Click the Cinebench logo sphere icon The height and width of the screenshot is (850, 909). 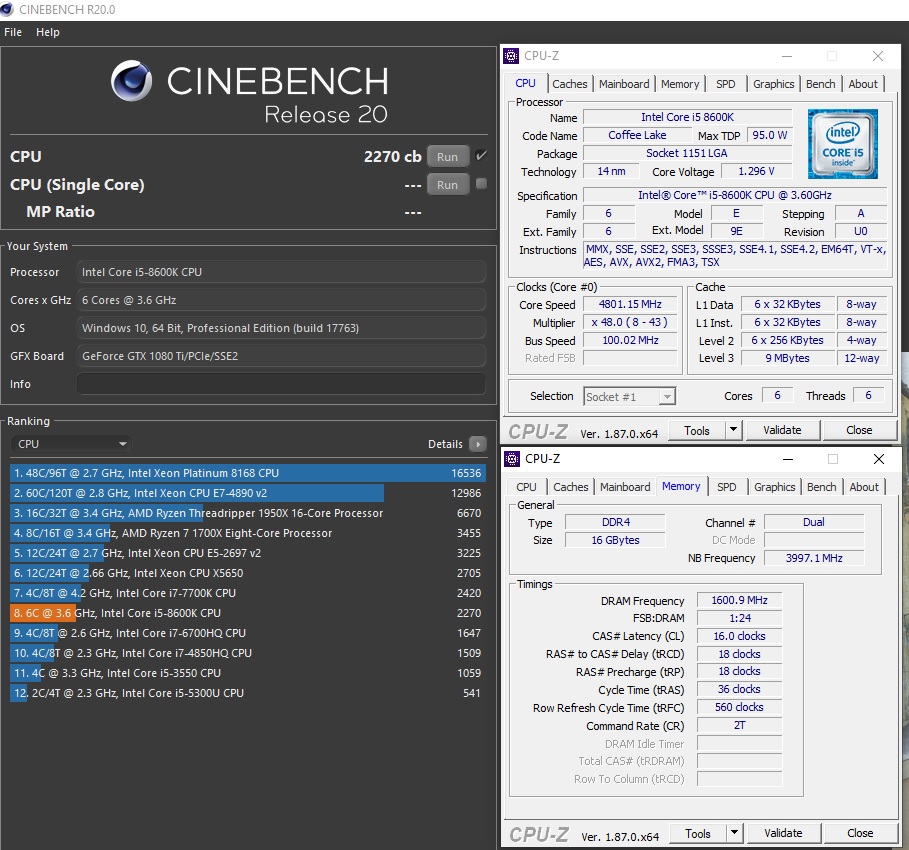[132, 80]
